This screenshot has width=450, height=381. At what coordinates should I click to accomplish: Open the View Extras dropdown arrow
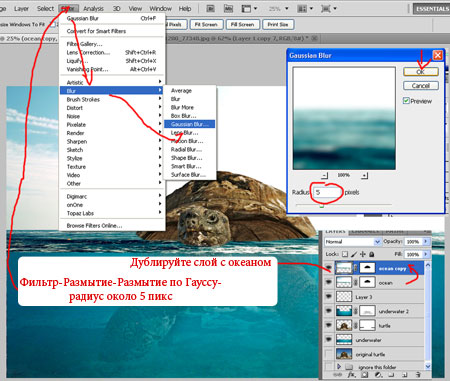coord(256,9)
